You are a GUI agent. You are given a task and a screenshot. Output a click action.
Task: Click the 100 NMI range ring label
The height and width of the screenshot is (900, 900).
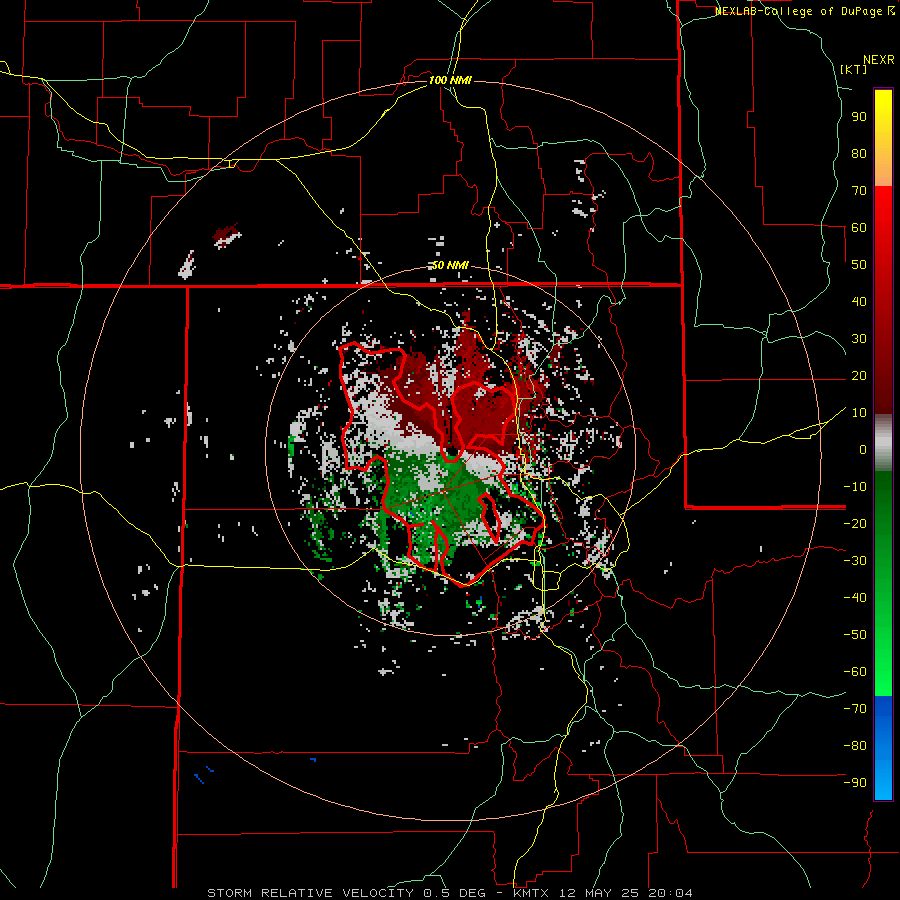(450, 80)
